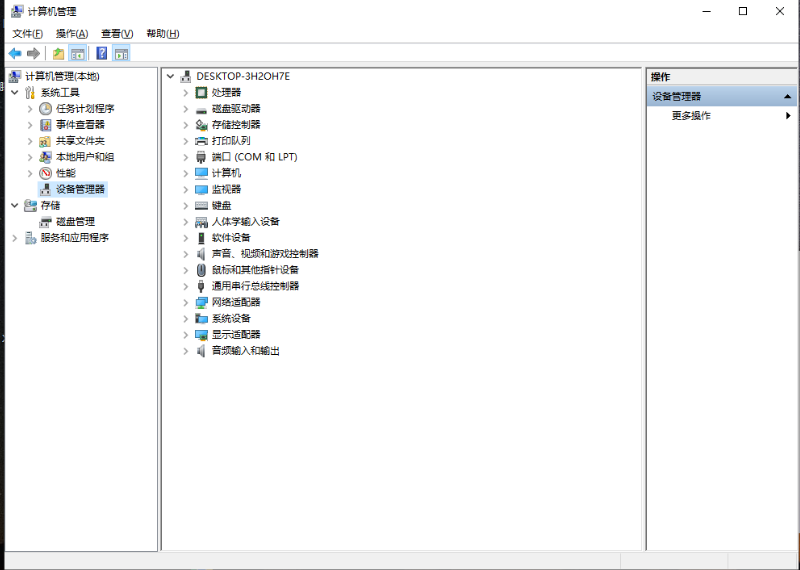Screen dimensions: 800x570
Task: Click the 任务计划程序 clock icon
Action: click(x=45, y=109)
